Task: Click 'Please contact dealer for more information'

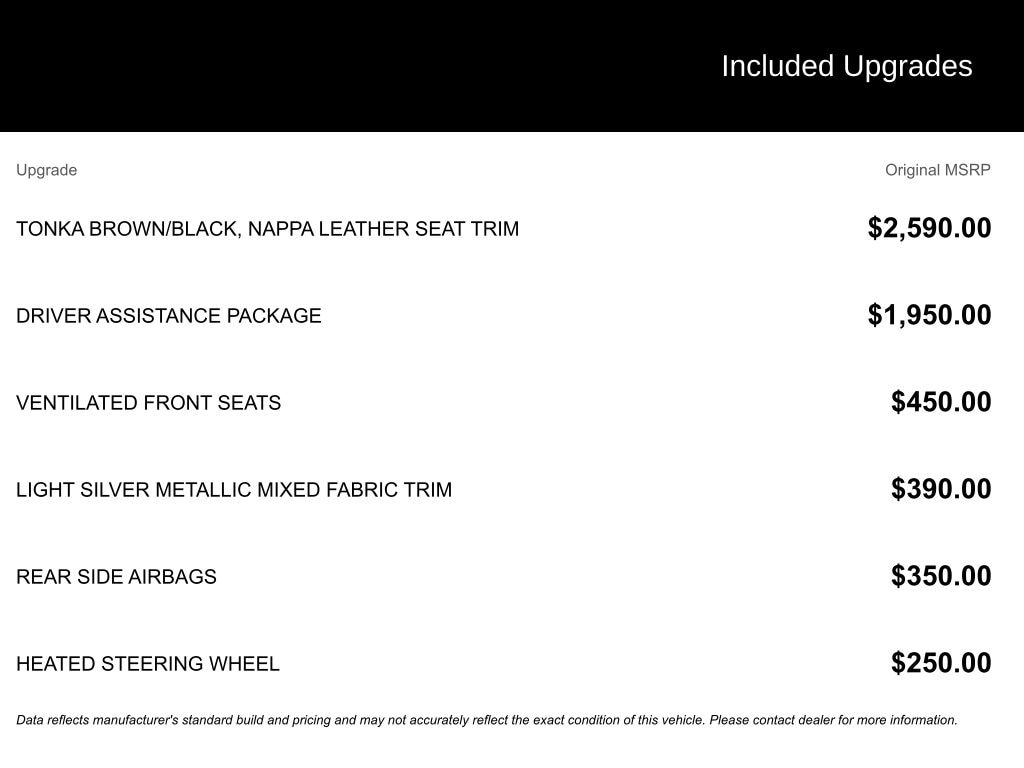Action: pyautogui.click(x=833, y=720)
